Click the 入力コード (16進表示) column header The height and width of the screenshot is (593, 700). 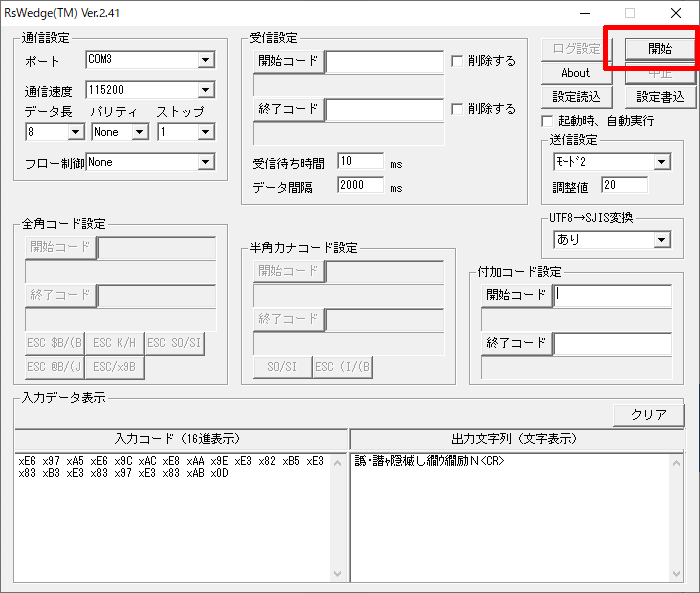click(x=181, y=439)
